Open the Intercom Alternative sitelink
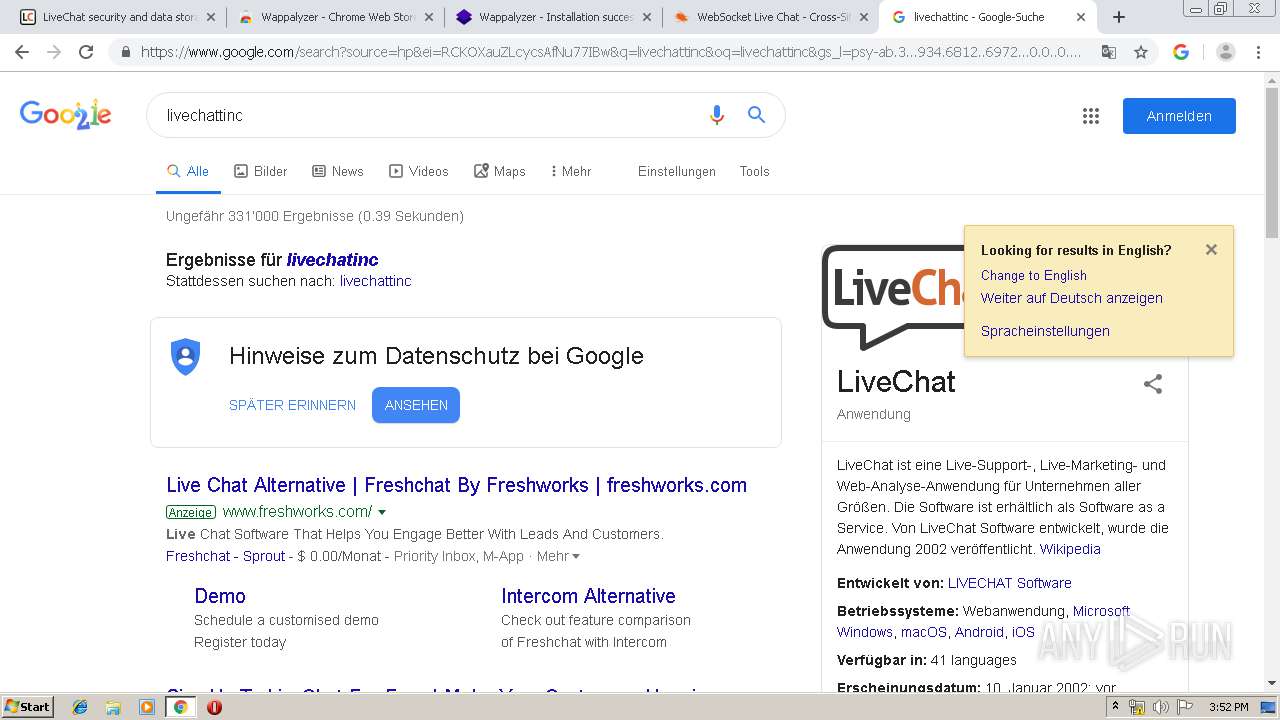The width and height of the screenshot is (1280, 720). (588, 596)
